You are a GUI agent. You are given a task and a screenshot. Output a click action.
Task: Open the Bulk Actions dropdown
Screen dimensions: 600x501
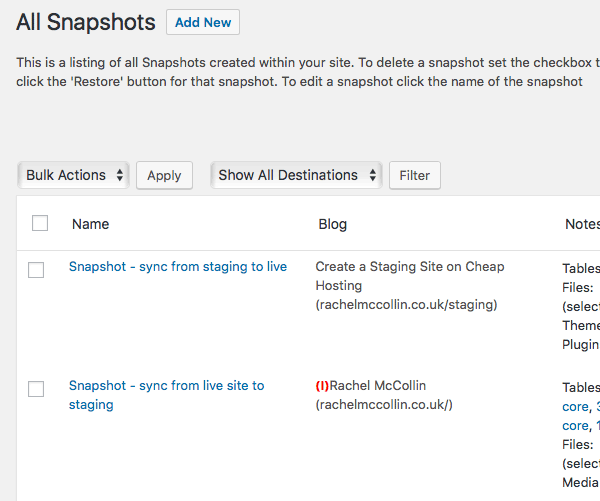tap(73, 175)
